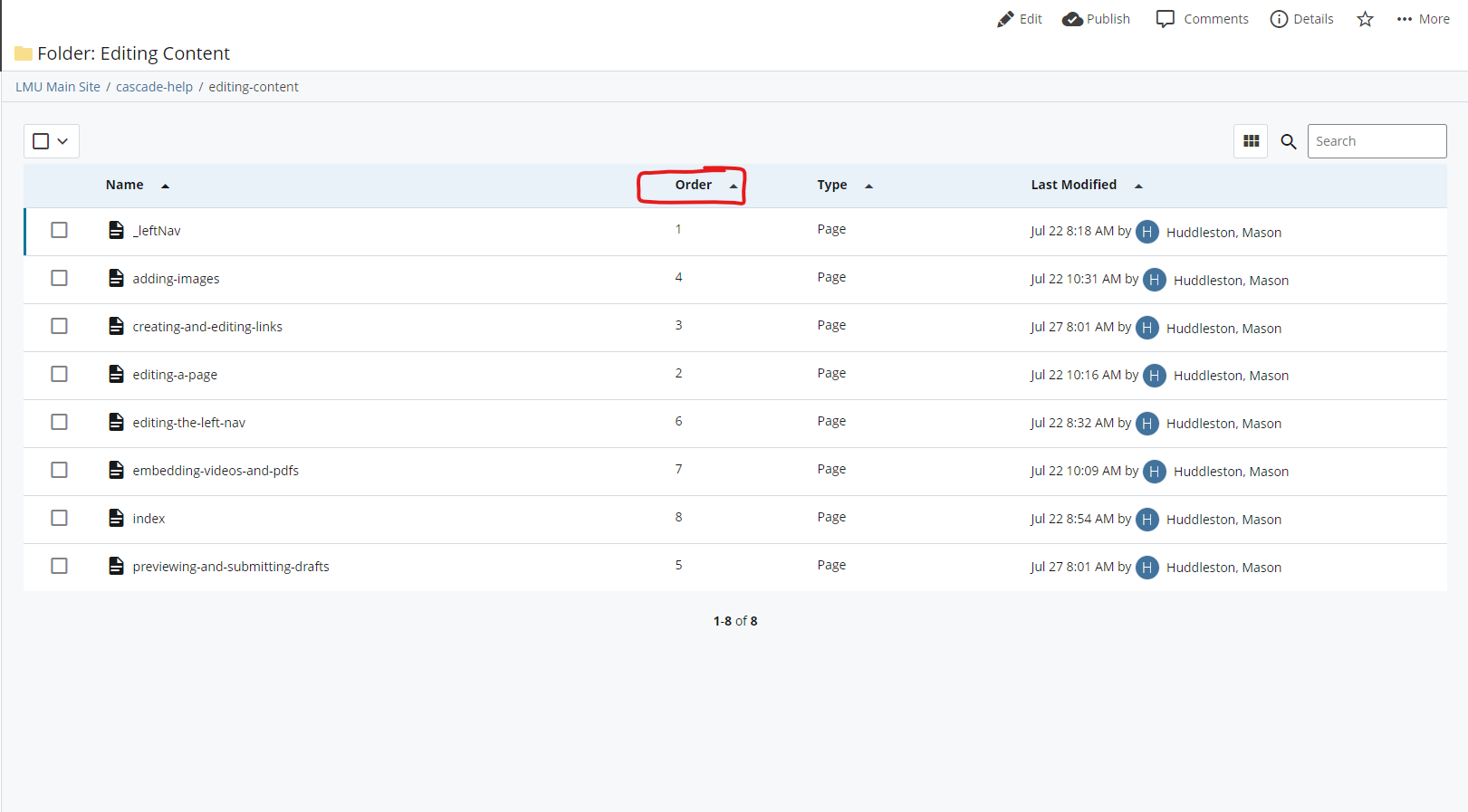Check the editing-a-page row checkbox
This screenshot has height=812, width=1468.
pos(59,374)
